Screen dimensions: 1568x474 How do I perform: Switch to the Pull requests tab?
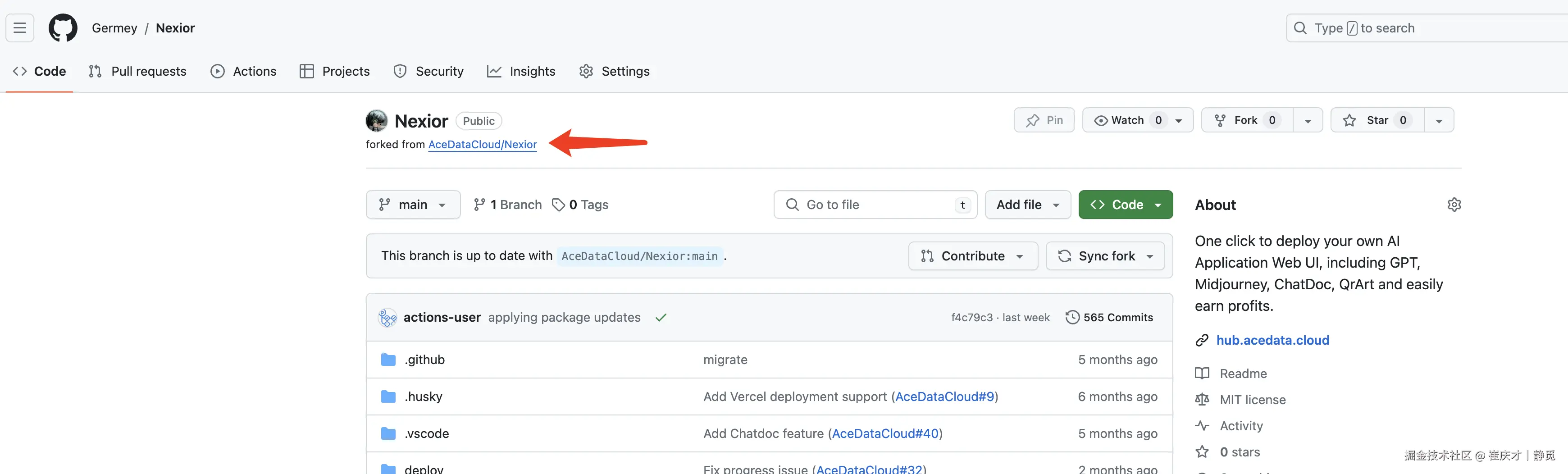137,71
